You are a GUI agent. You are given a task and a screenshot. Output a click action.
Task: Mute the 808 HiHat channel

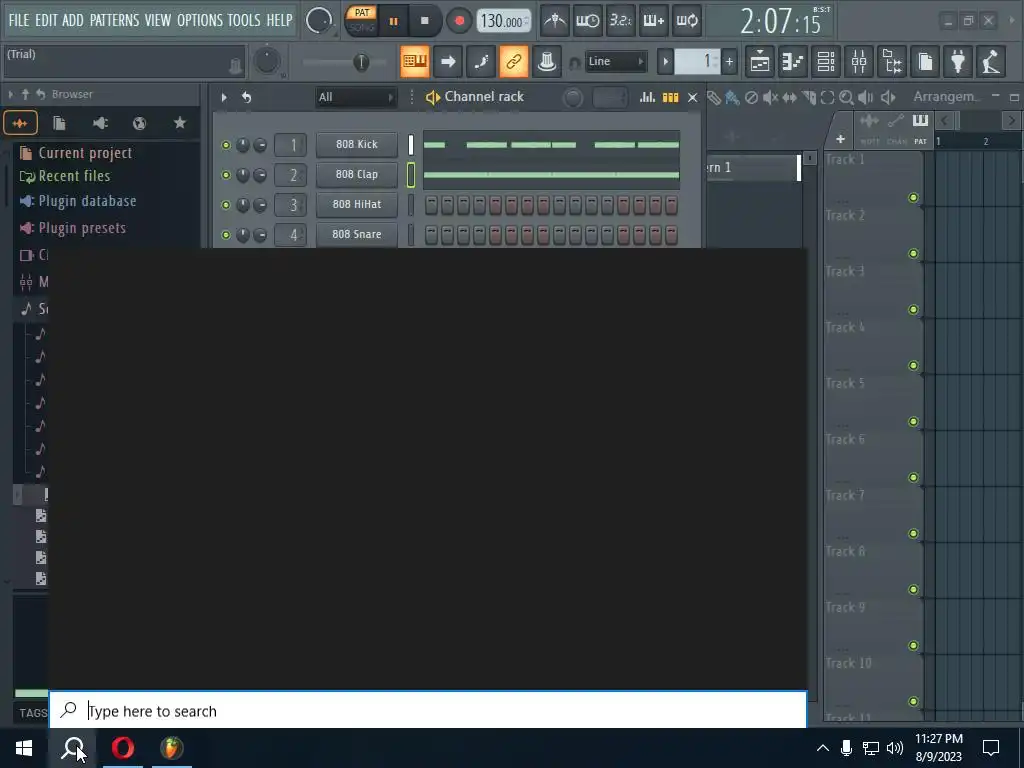pos(226,205)
